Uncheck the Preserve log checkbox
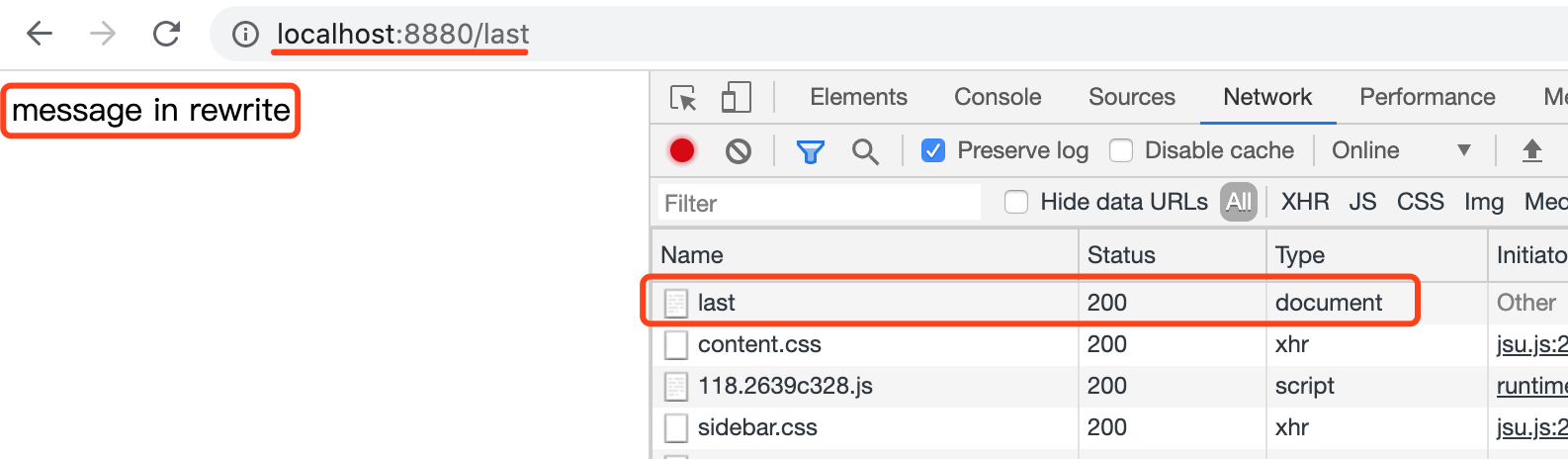 (x=933, y=150)
